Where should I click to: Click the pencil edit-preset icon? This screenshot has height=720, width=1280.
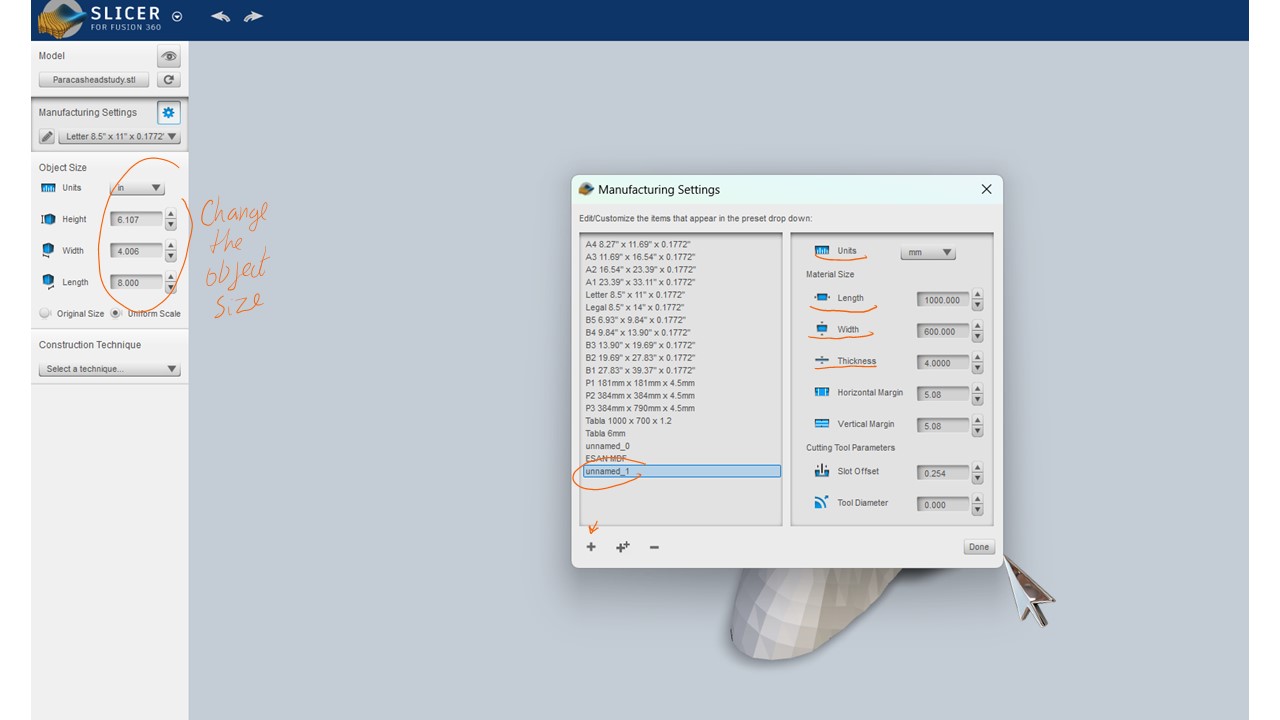coord(46,137)
